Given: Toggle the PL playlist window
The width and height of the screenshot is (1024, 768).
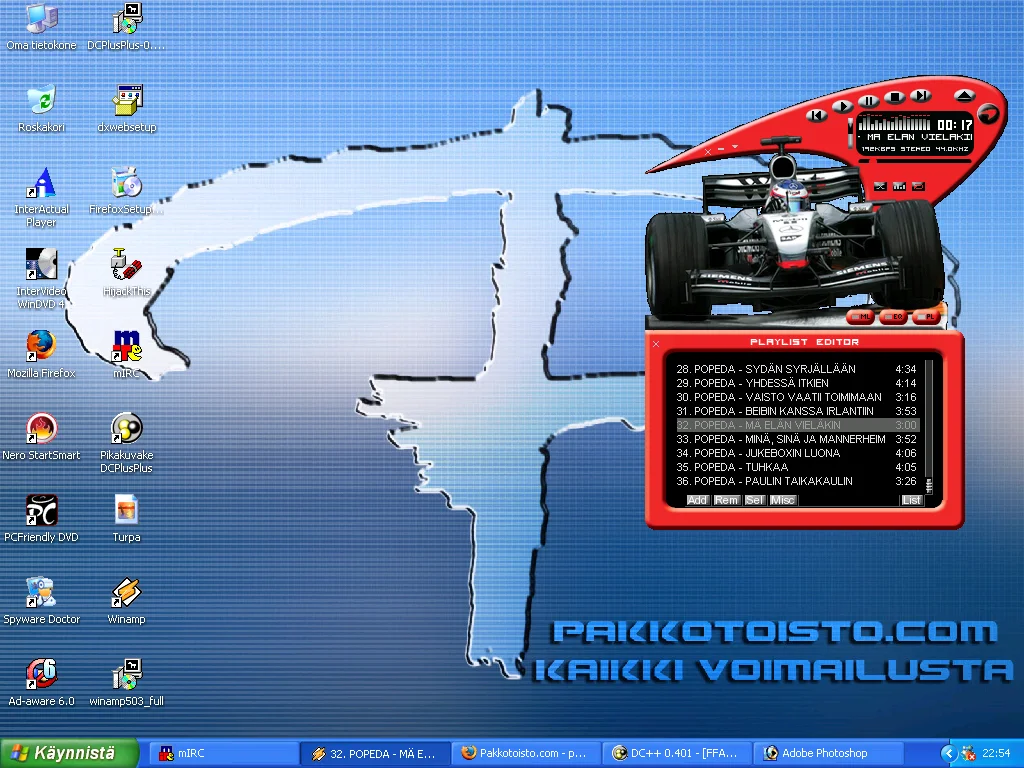Looking at the screenshot, I should (x=927, y=317).
